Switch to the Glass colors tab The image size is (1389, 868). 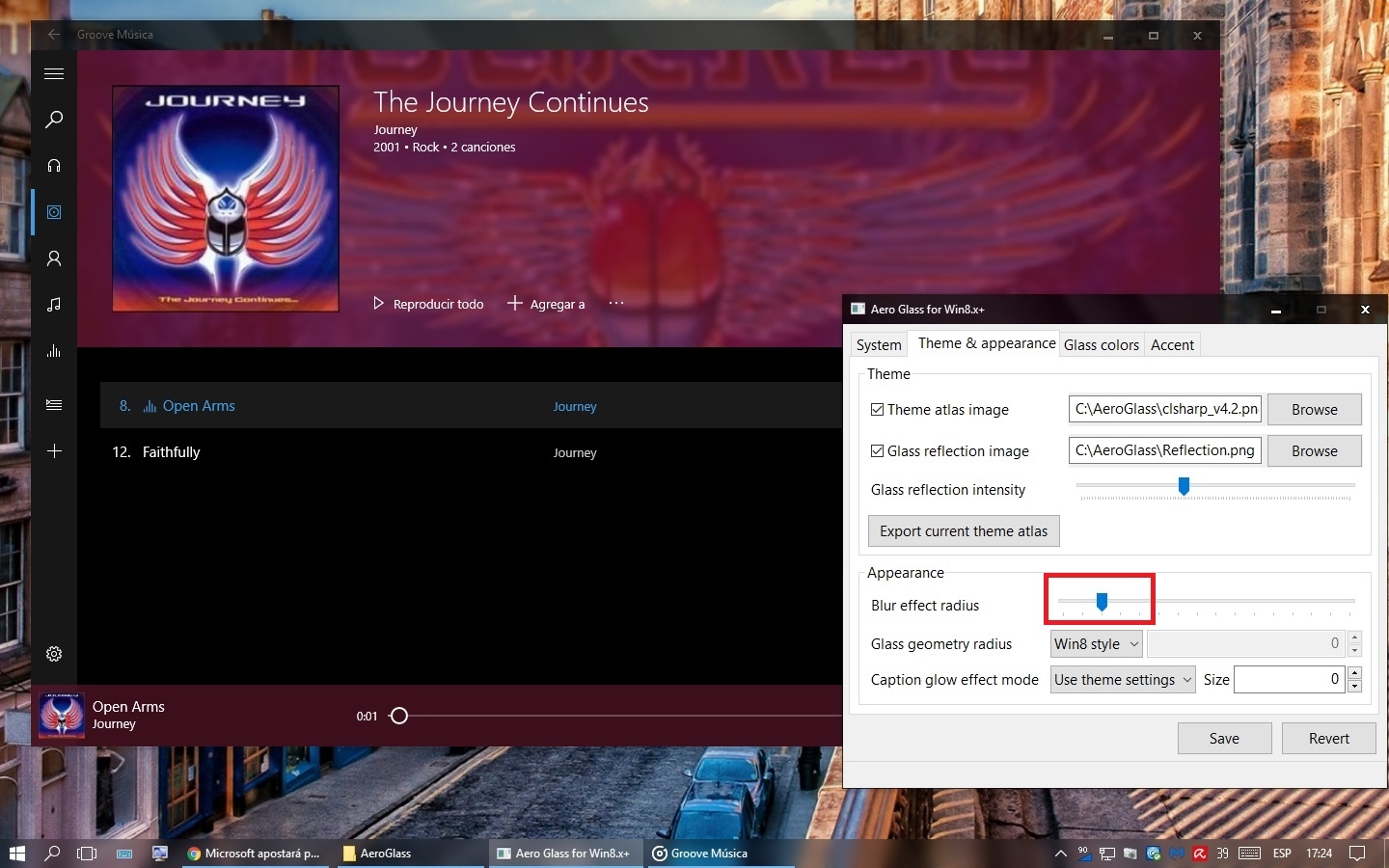click(x=1101, y=345)
